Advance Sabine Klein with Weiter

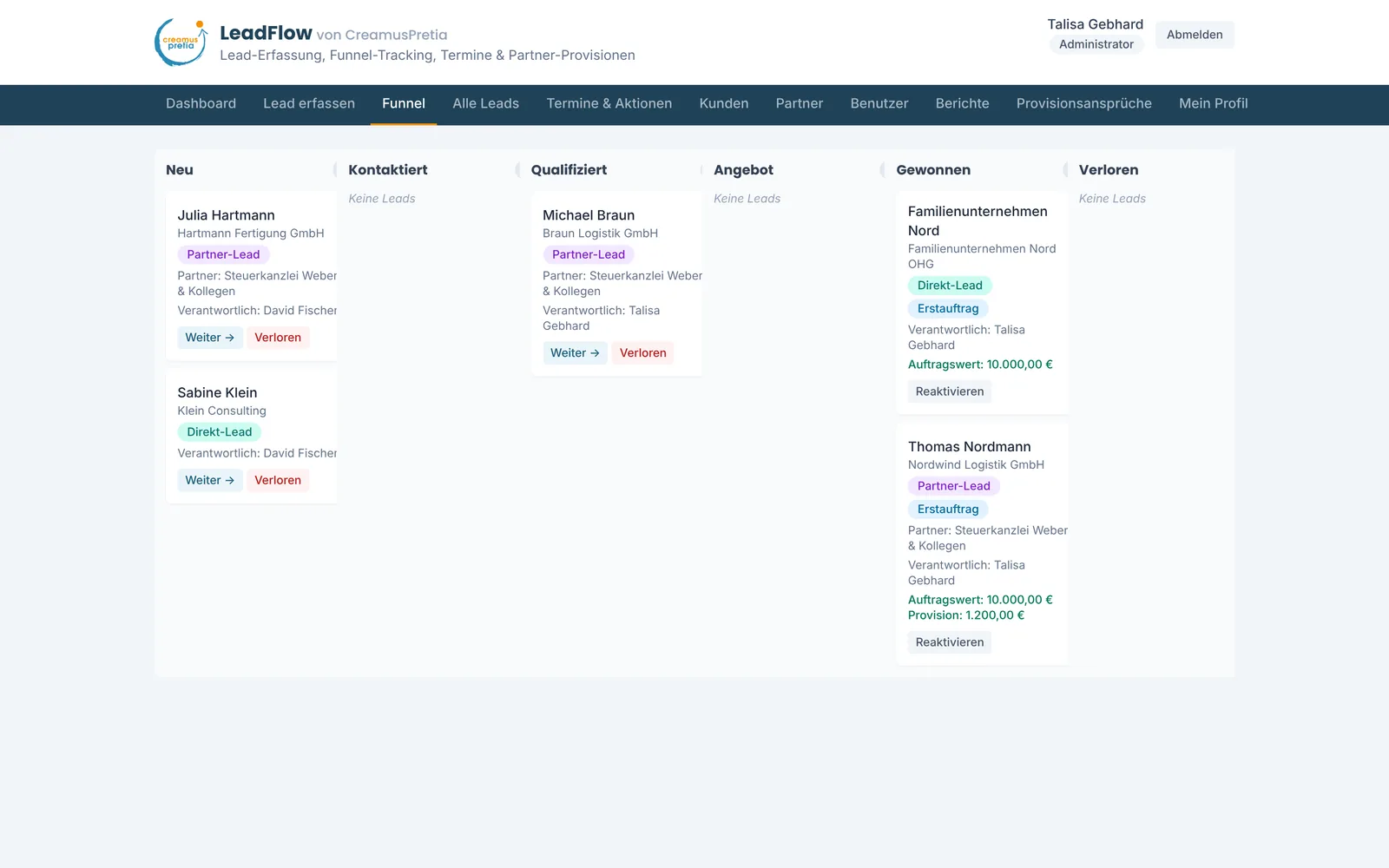coord(210,480)
